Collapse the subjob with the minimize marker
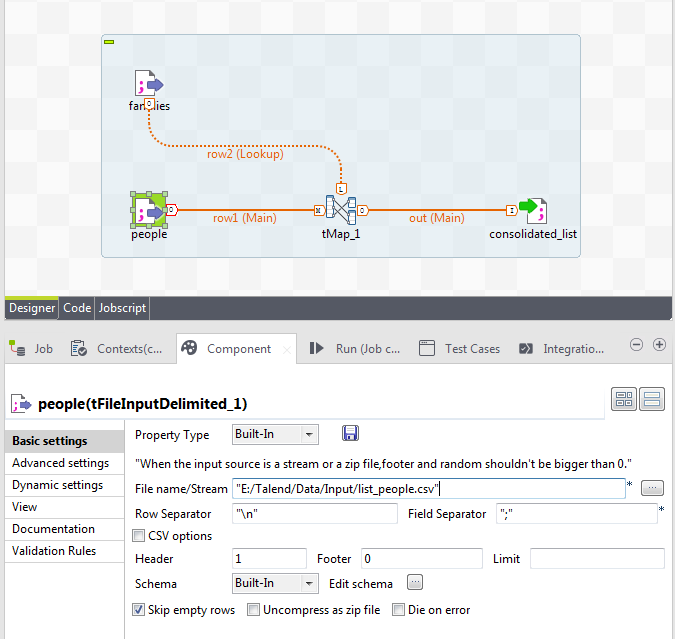The height and width of the screenshot is (639, 675). [x=109, y=42]
